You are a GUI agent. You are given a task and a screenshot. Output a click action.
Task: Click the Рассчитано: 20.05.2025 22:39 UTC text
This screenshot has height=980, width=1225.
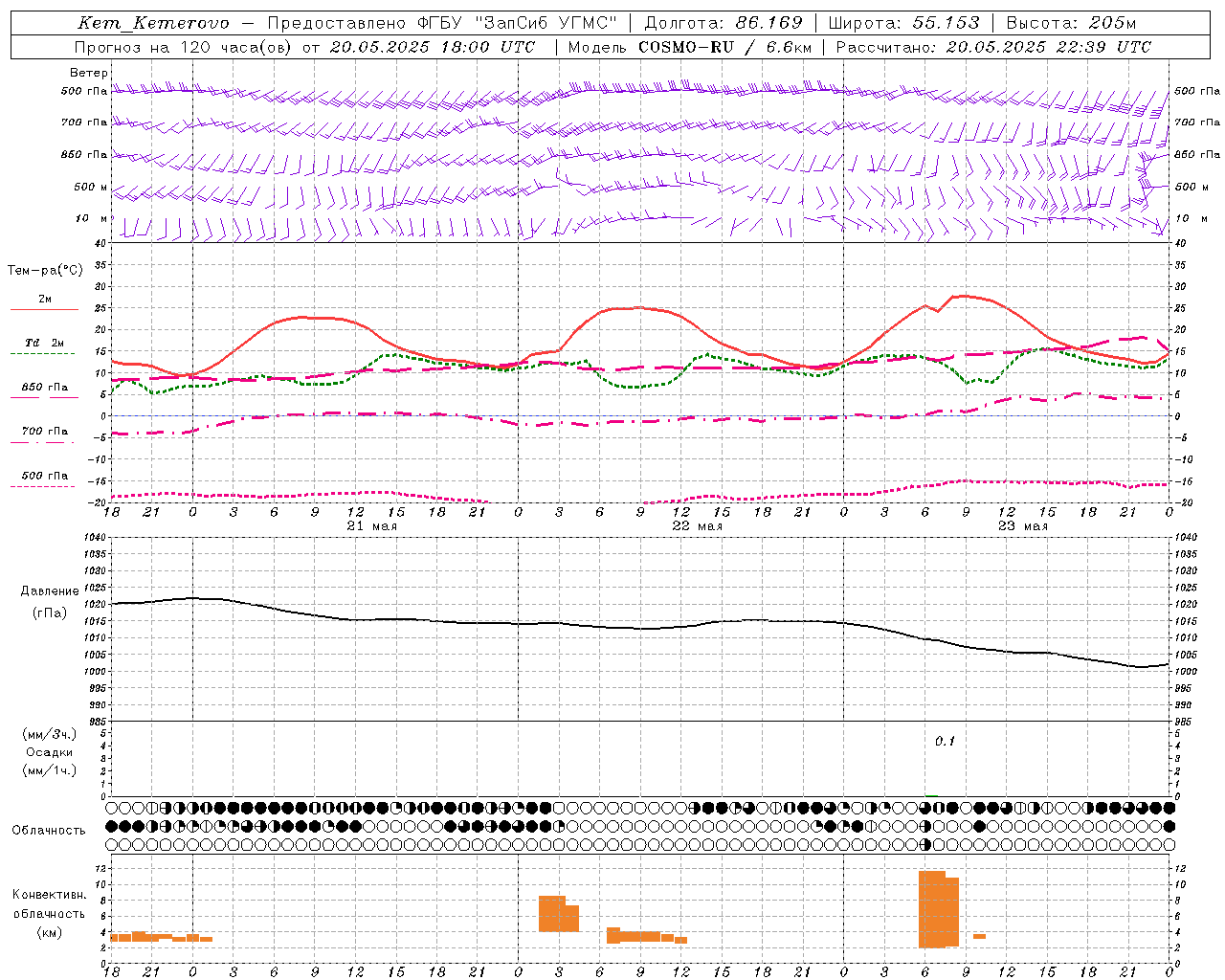(993, 47)
